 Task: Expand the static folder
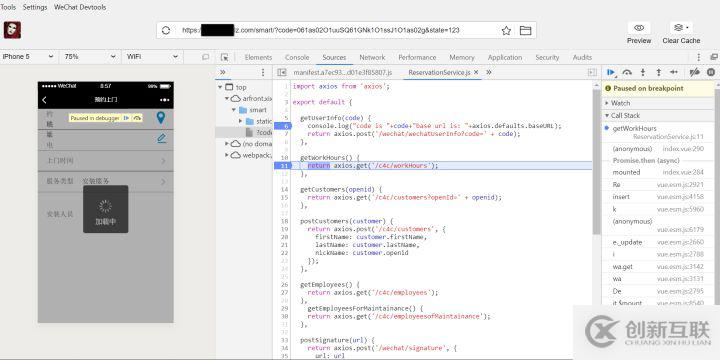coord(240,121)
